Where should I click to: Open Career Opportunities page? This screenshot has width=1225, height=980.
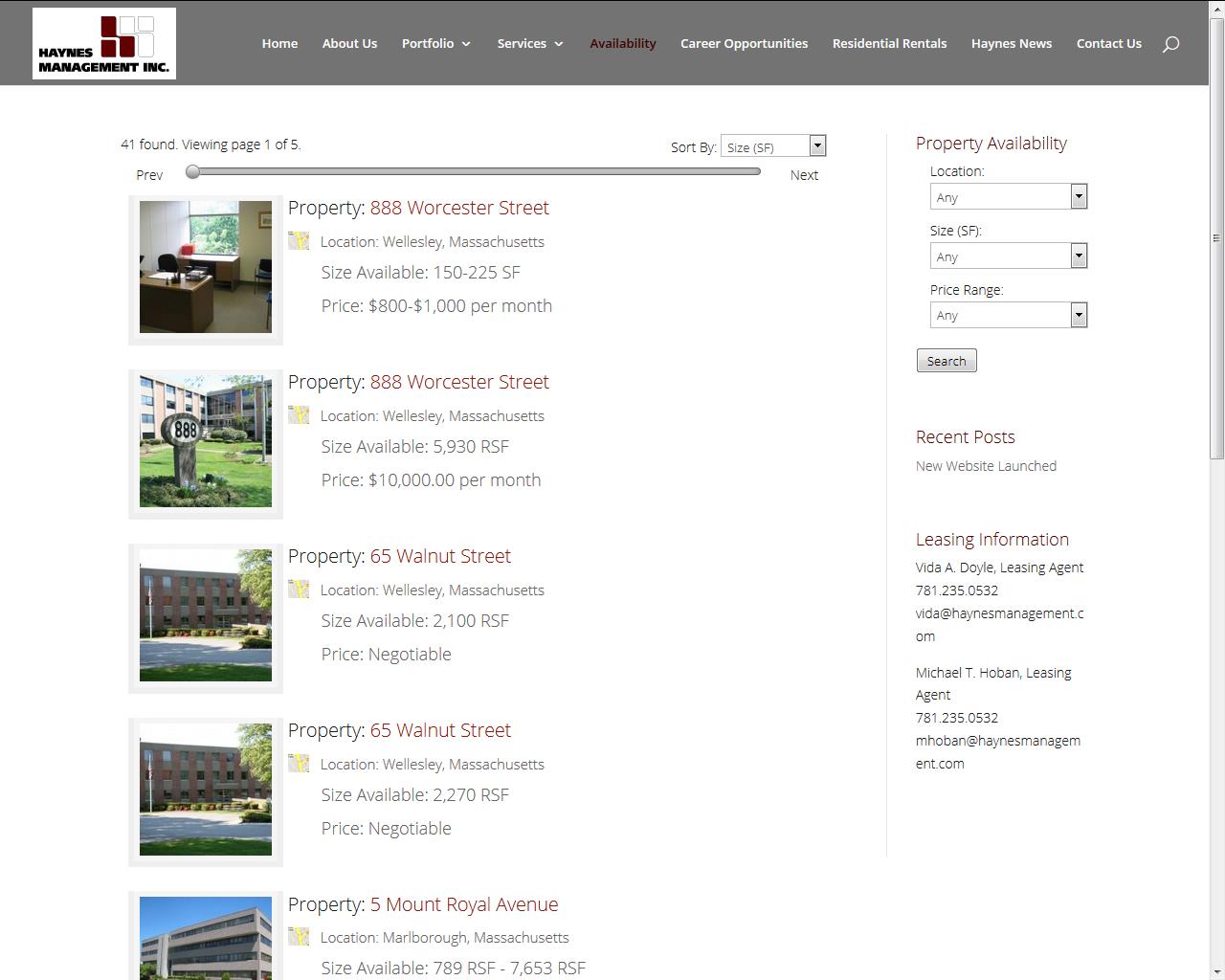coord(744,43)
